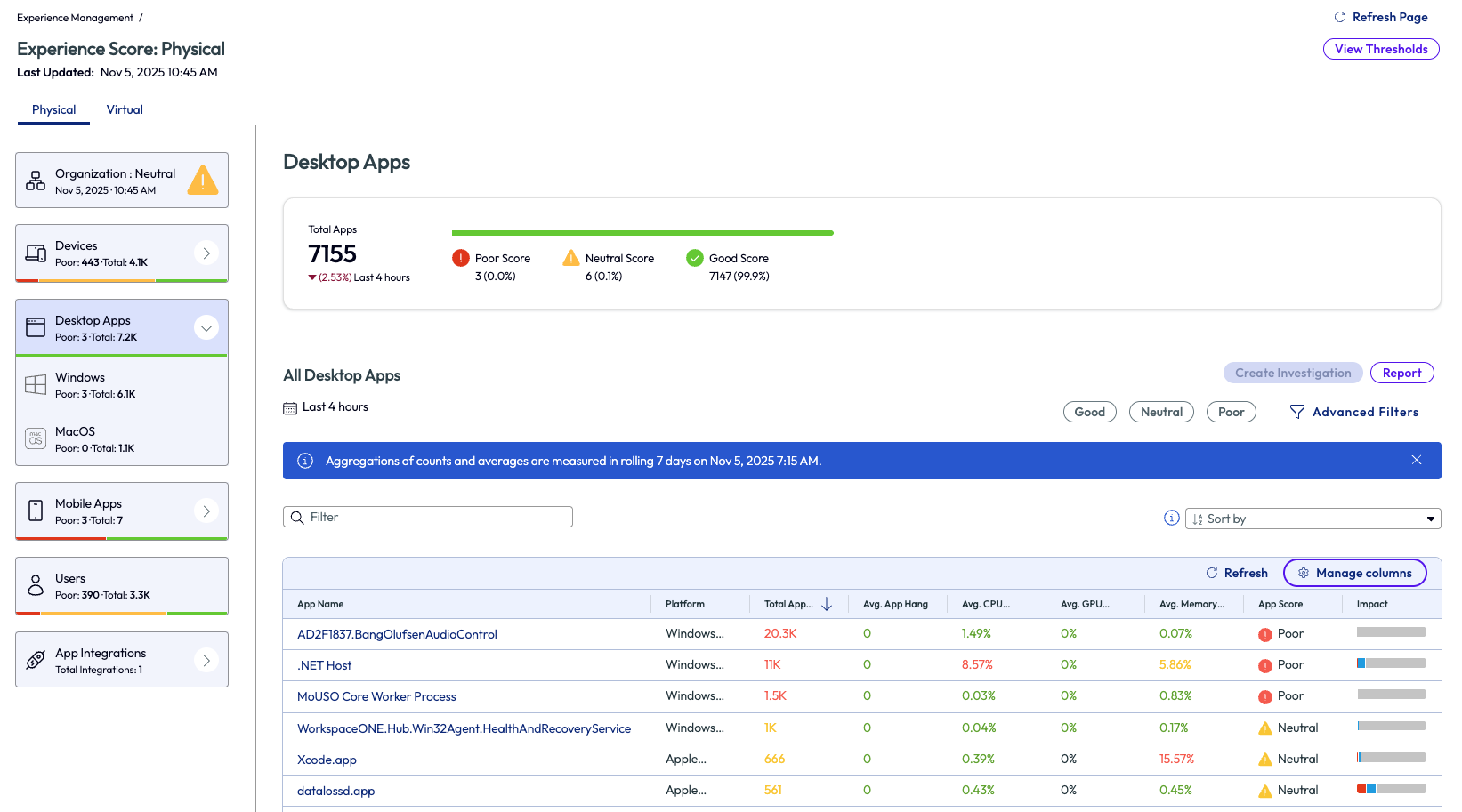Toggle the Good score filter chip

1089,412
